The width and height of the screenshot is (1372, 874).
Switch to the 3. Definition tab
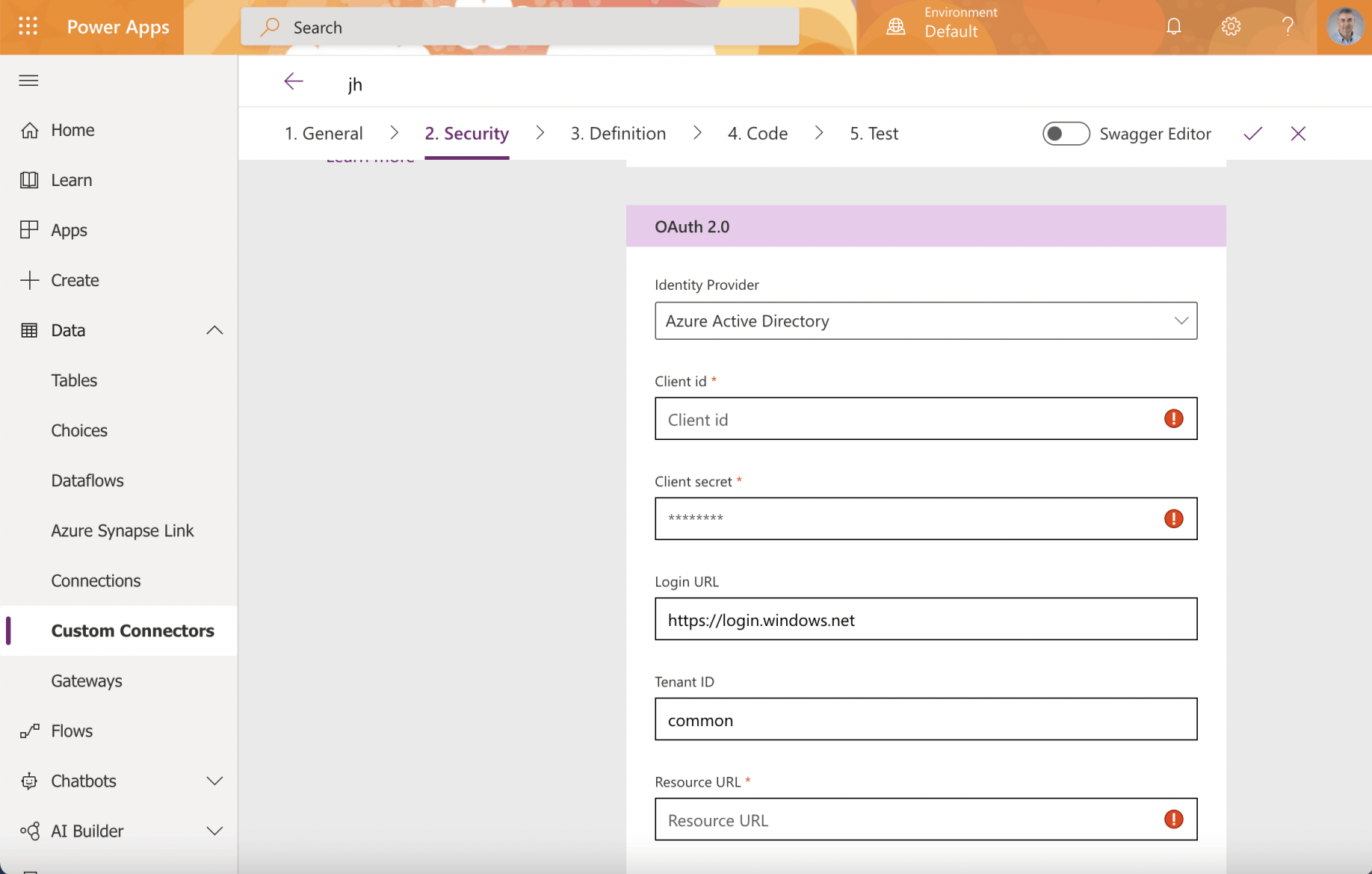[x=618, y=134]
